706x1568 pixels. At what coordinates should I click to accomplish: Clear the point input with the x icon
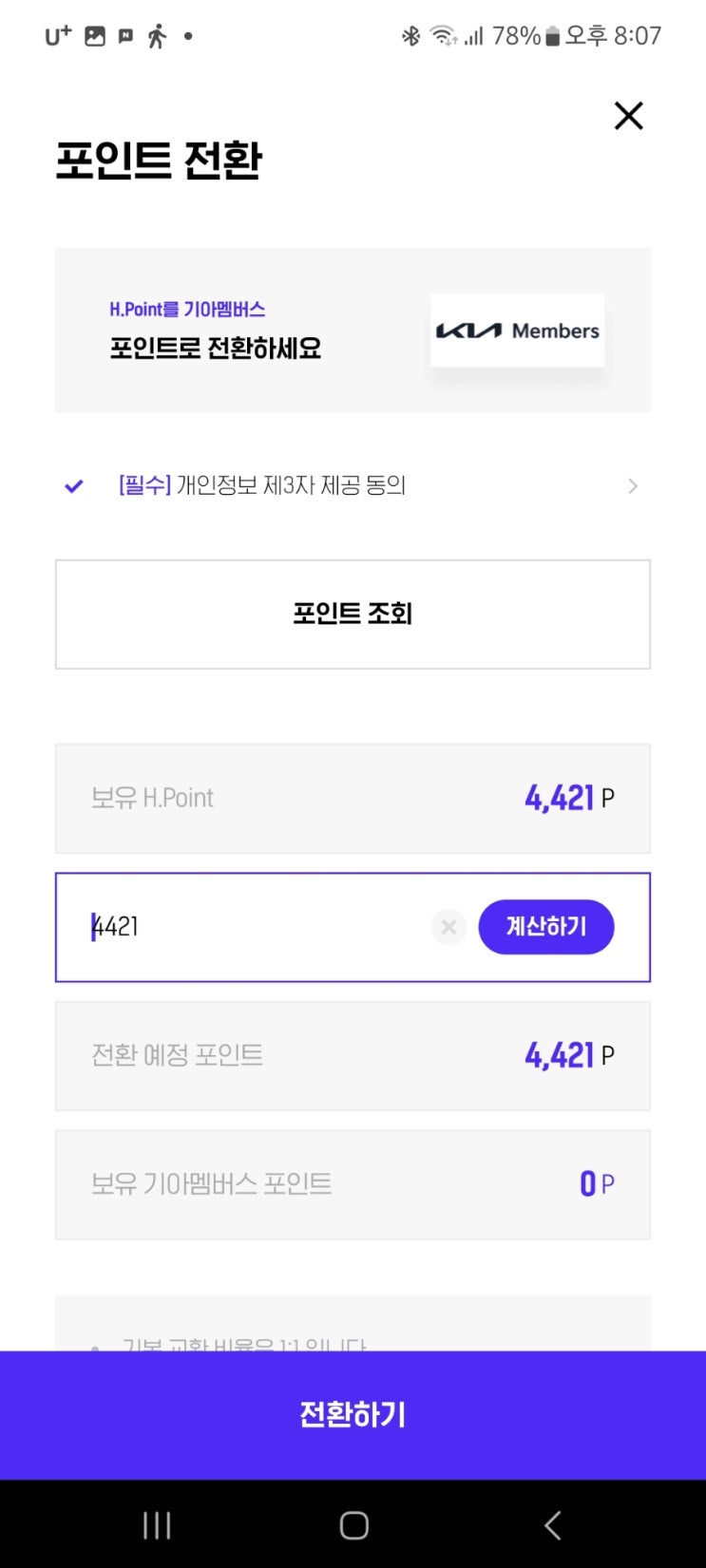point(448,927)
